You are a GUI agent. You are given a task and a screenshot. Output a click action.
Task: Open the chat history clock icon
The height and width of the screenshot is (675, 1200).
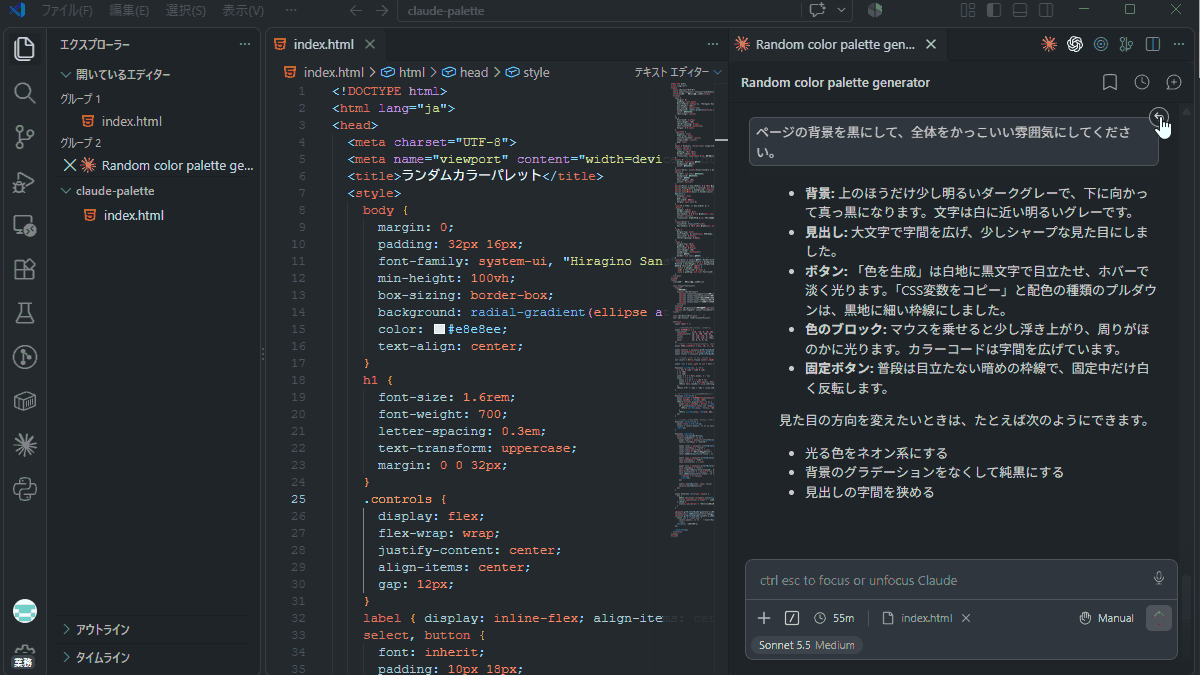[1142, 82]
